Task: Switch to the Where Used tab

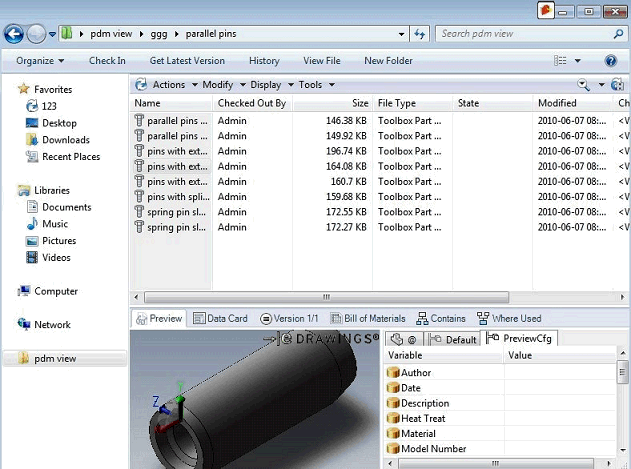Action: click(509, 319)
